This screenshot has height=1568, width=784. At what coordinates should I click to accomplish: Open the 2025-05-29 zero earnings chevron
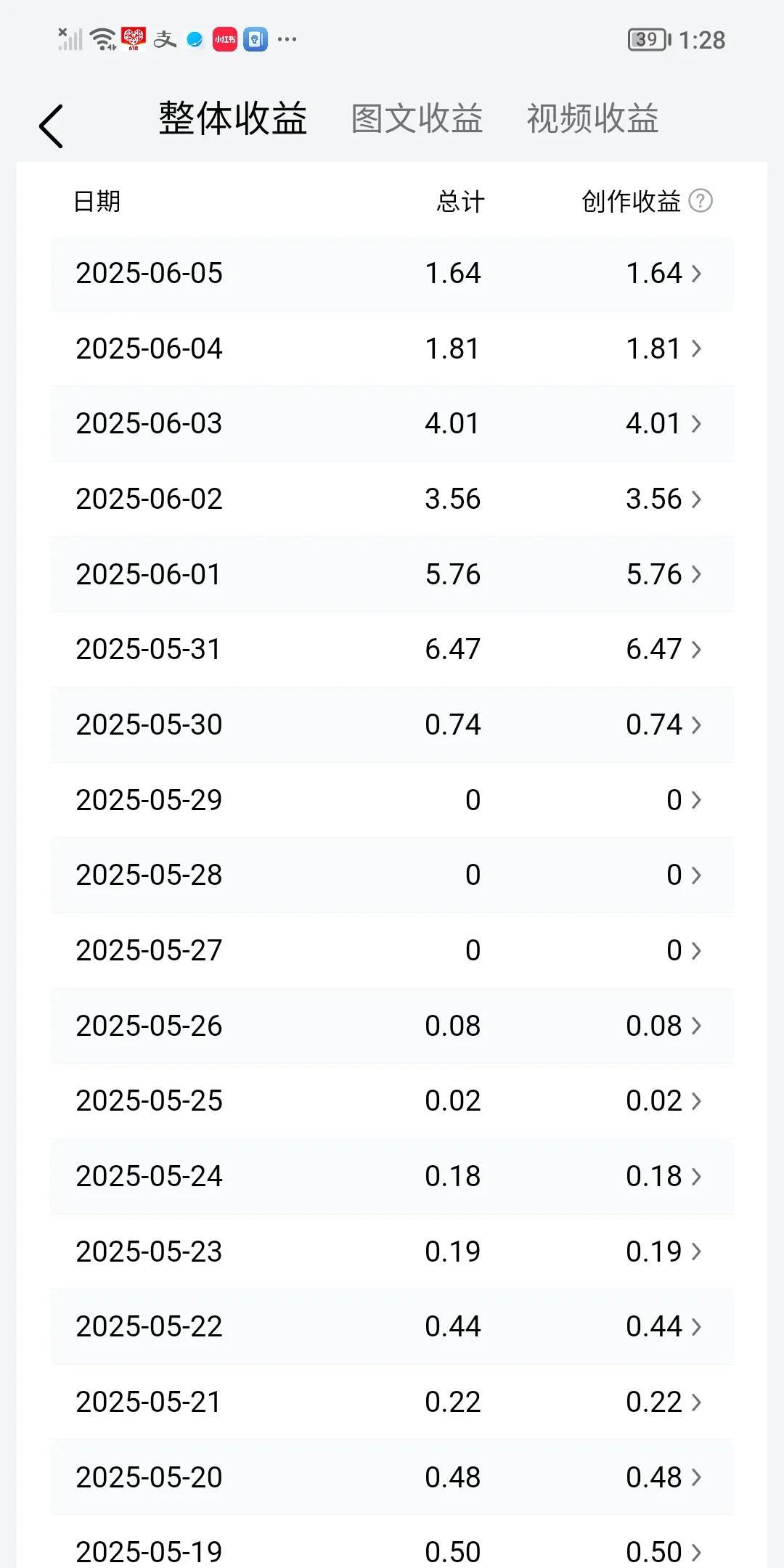(x=696, y=800)
